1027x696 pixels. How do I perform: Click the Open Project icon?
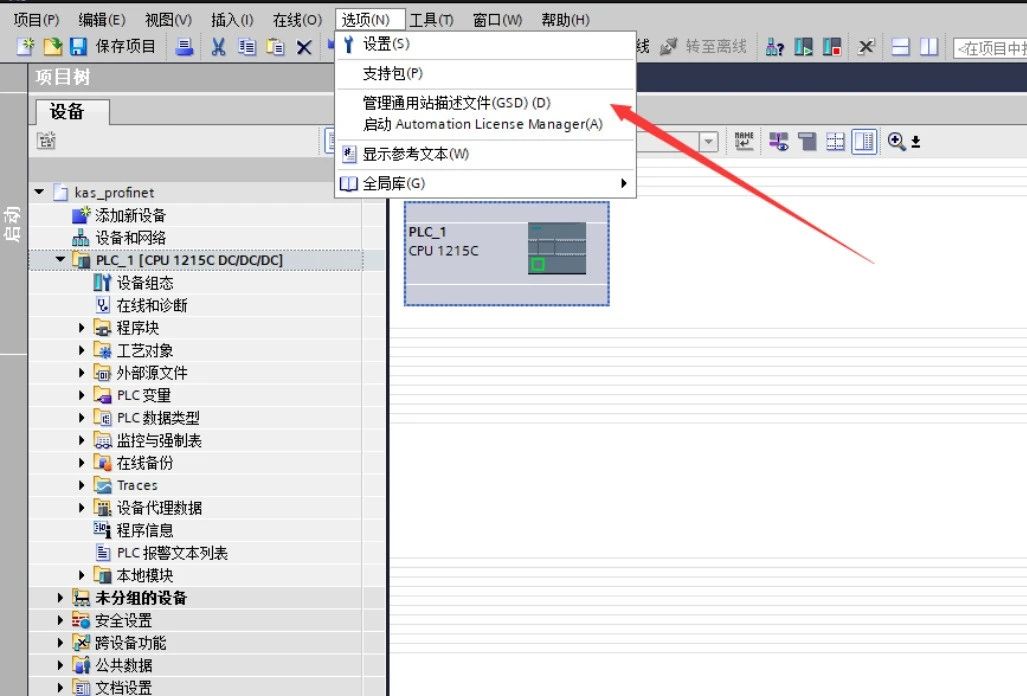coord(52,47)
